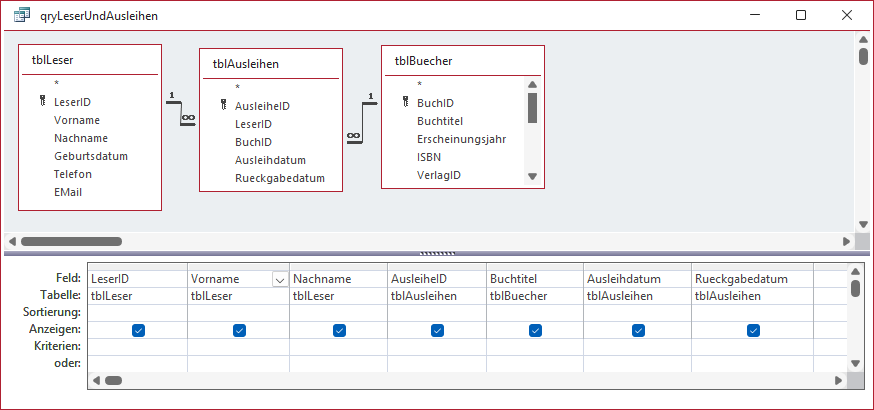Select the Geburtsdatum field in tblLeser
The height and width of the screenshot is (410, 874).
[x=91, y=156]
